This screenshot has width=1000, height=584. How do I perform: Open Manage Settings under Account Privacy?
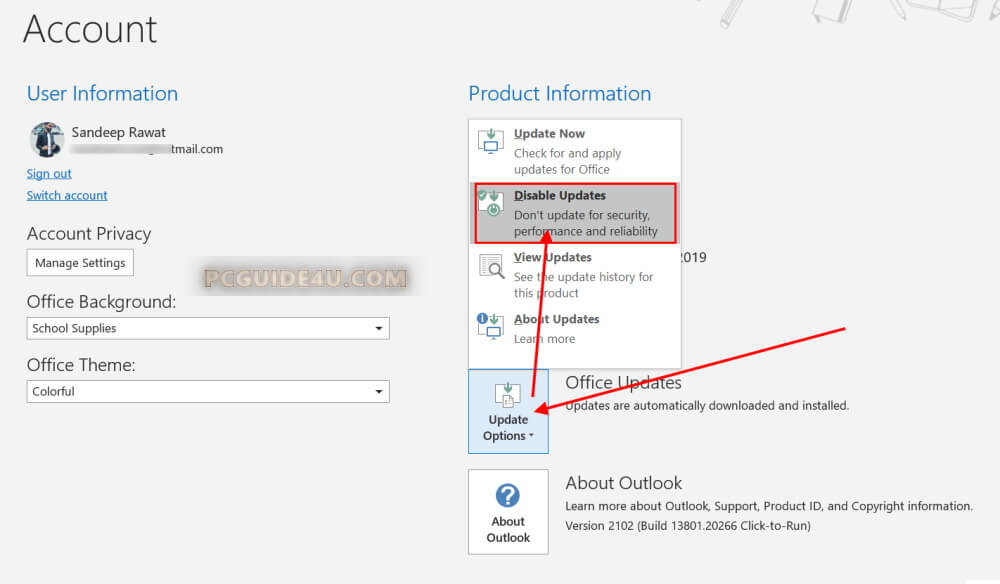(80, 263)
